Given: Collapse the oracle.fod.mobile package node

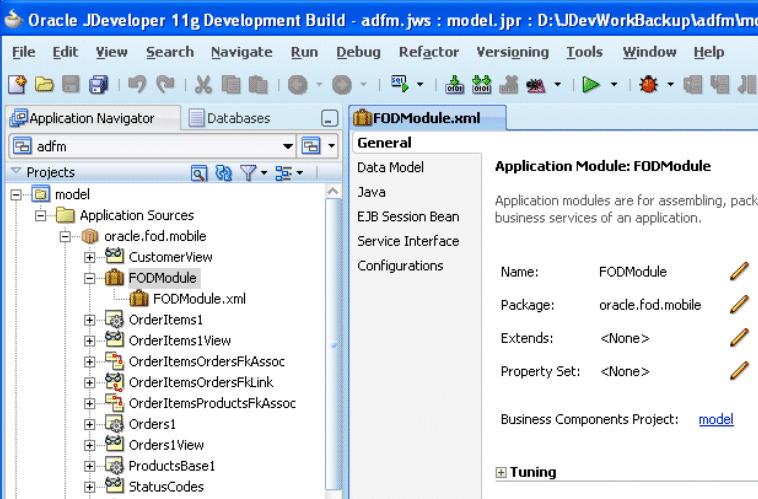Looking at the screenshot, I should tap(65, 236).
